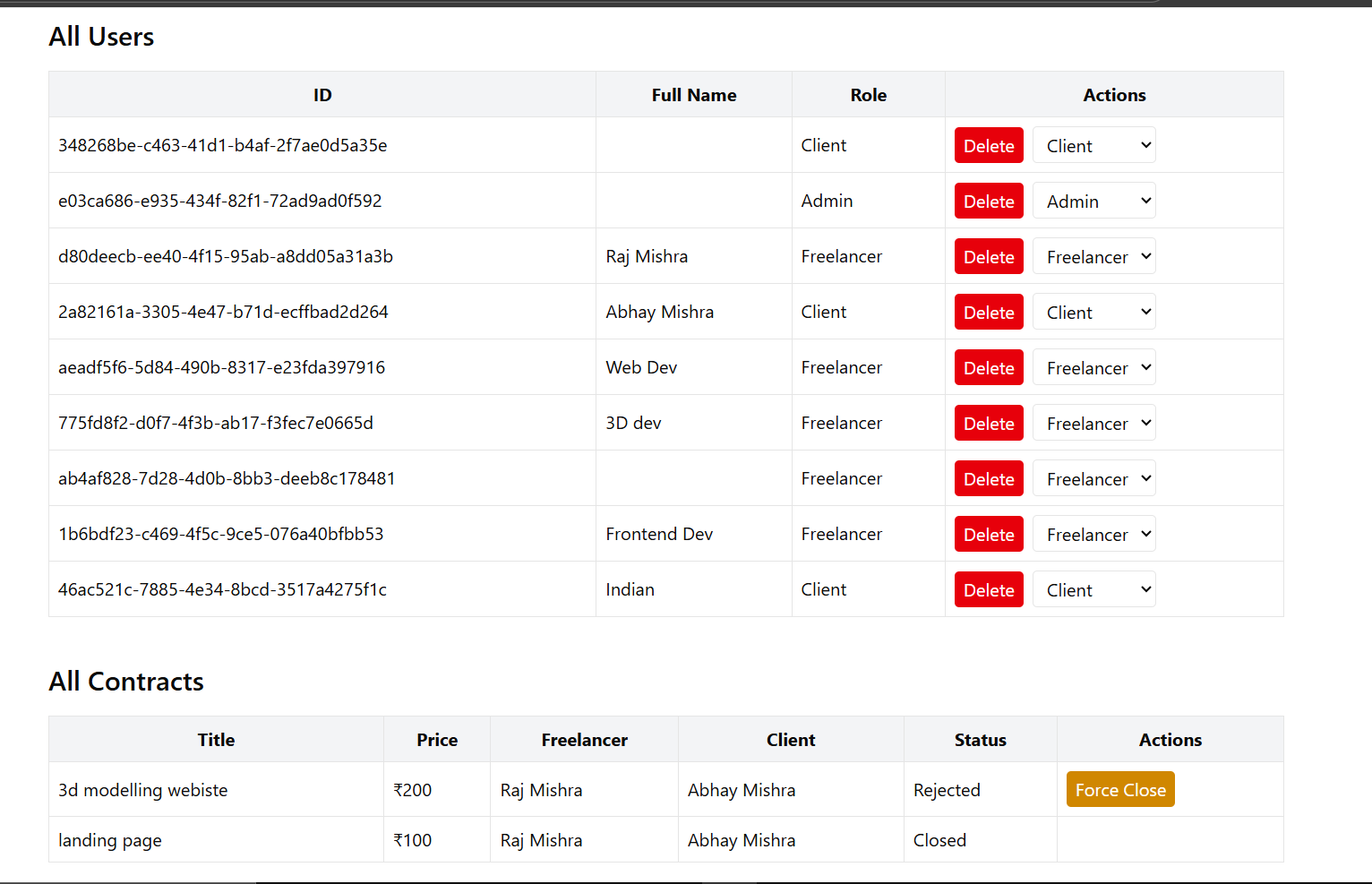The width and height of the screenshot is (1372, 884).
Task: Open role dropdown for user 348268be
Action: click(1094, 146)
